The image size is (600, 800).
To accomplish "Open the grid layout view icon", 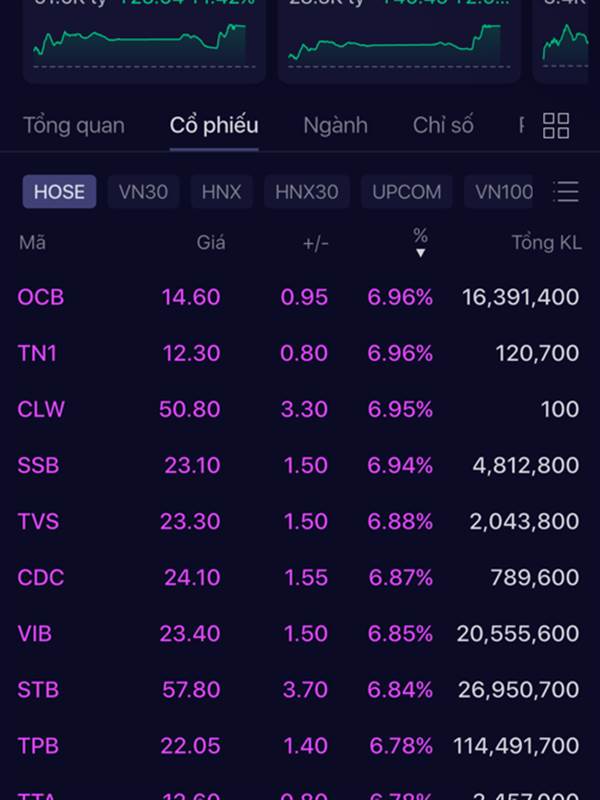I will coord(556,126).
